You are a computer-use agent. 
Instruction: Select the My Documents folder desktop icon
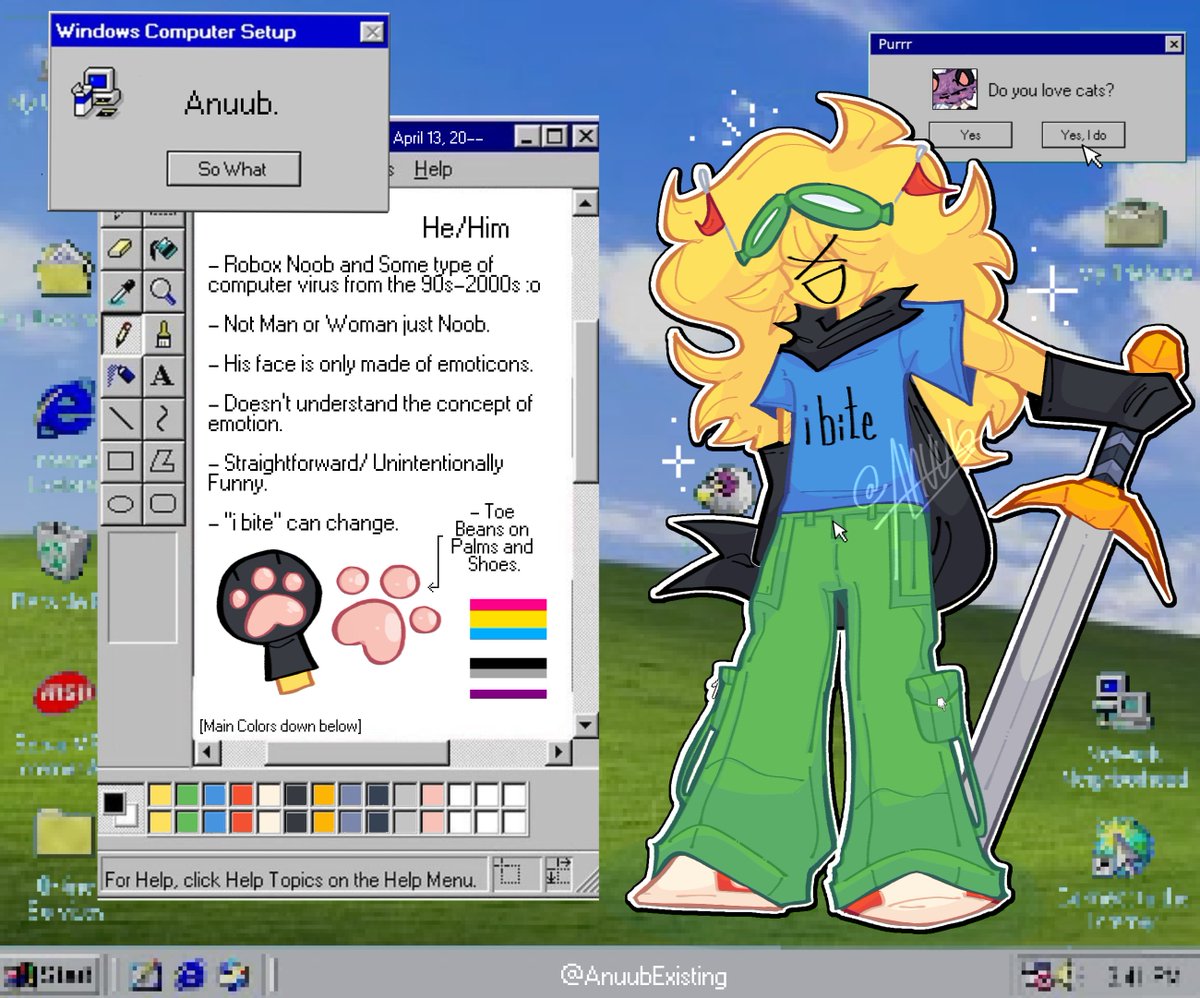(x=62, y=270)
